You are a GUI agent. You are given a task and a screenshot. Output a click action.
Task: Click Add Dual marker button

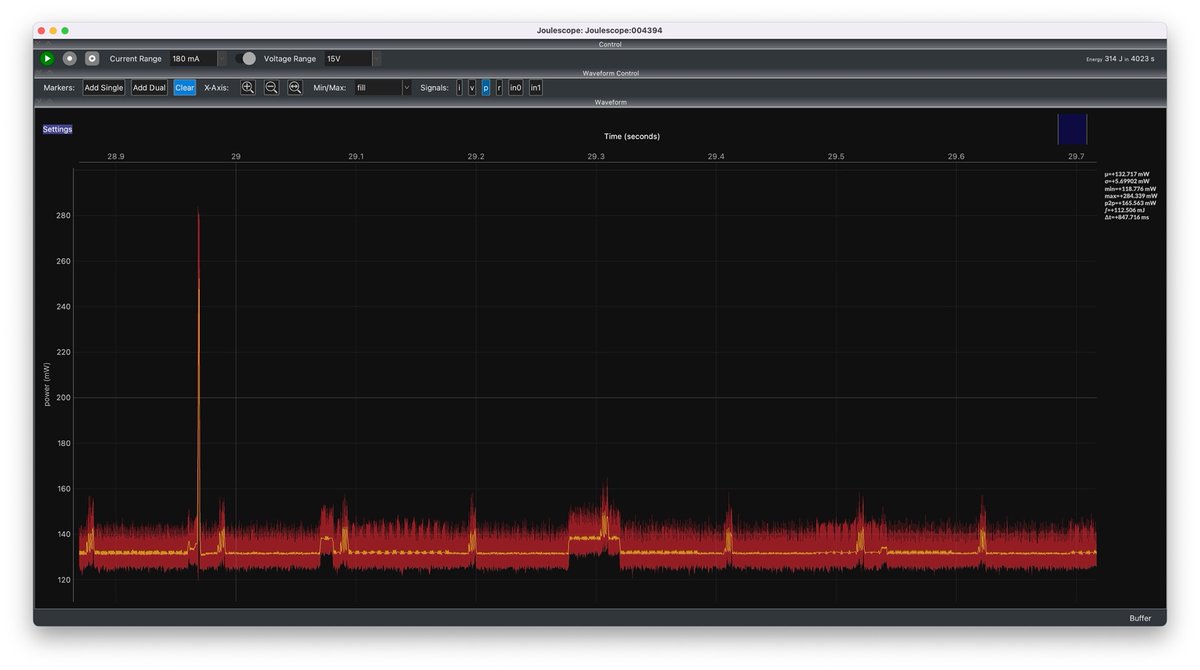(x=150, y=88)
